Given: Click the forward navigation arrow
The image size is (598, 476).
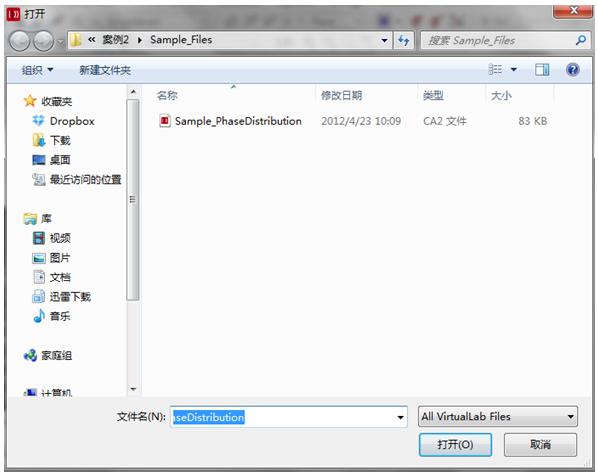Looking at the screenshot, I should click(x=43, y=40).
